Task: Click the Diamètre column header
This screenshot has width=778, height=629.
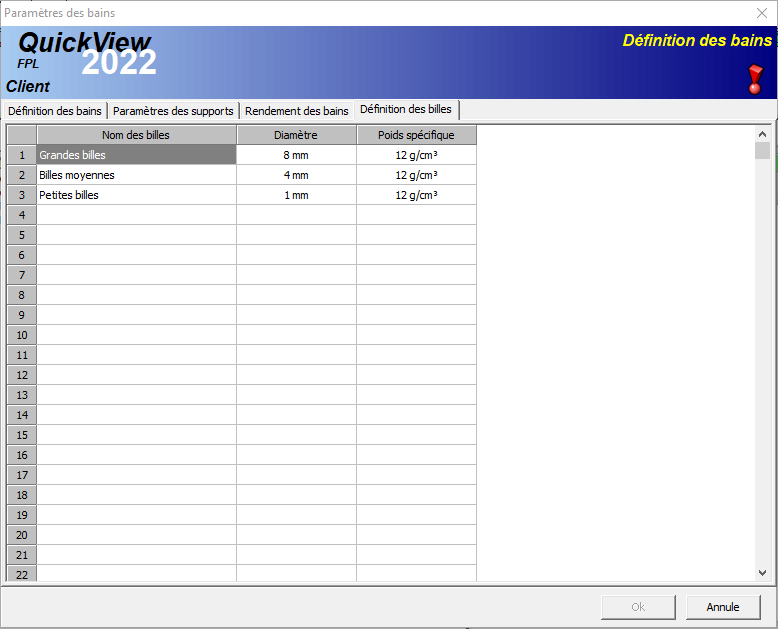Action: point(296,135)
